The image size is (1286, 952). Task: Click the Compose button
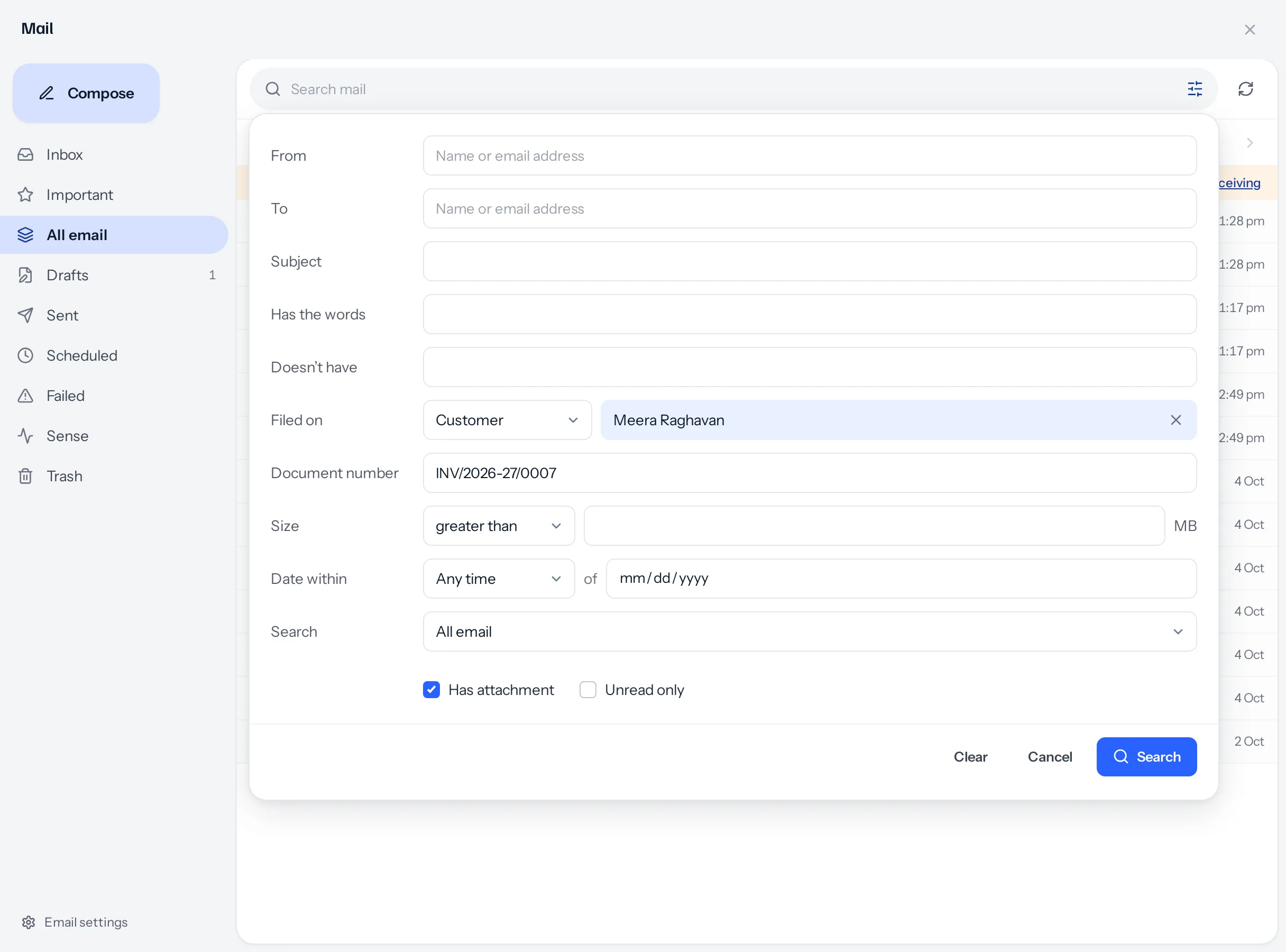86,94
